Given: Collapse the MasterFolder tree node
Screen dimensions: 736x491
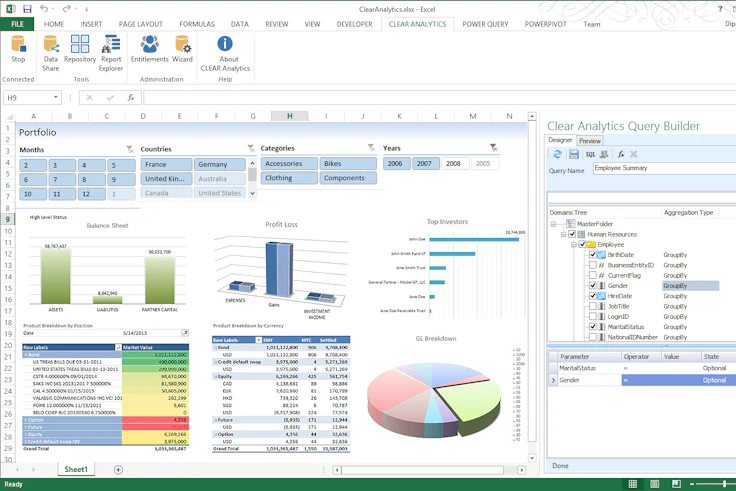Looking at the screenshot, I should (x=553, y=224).
